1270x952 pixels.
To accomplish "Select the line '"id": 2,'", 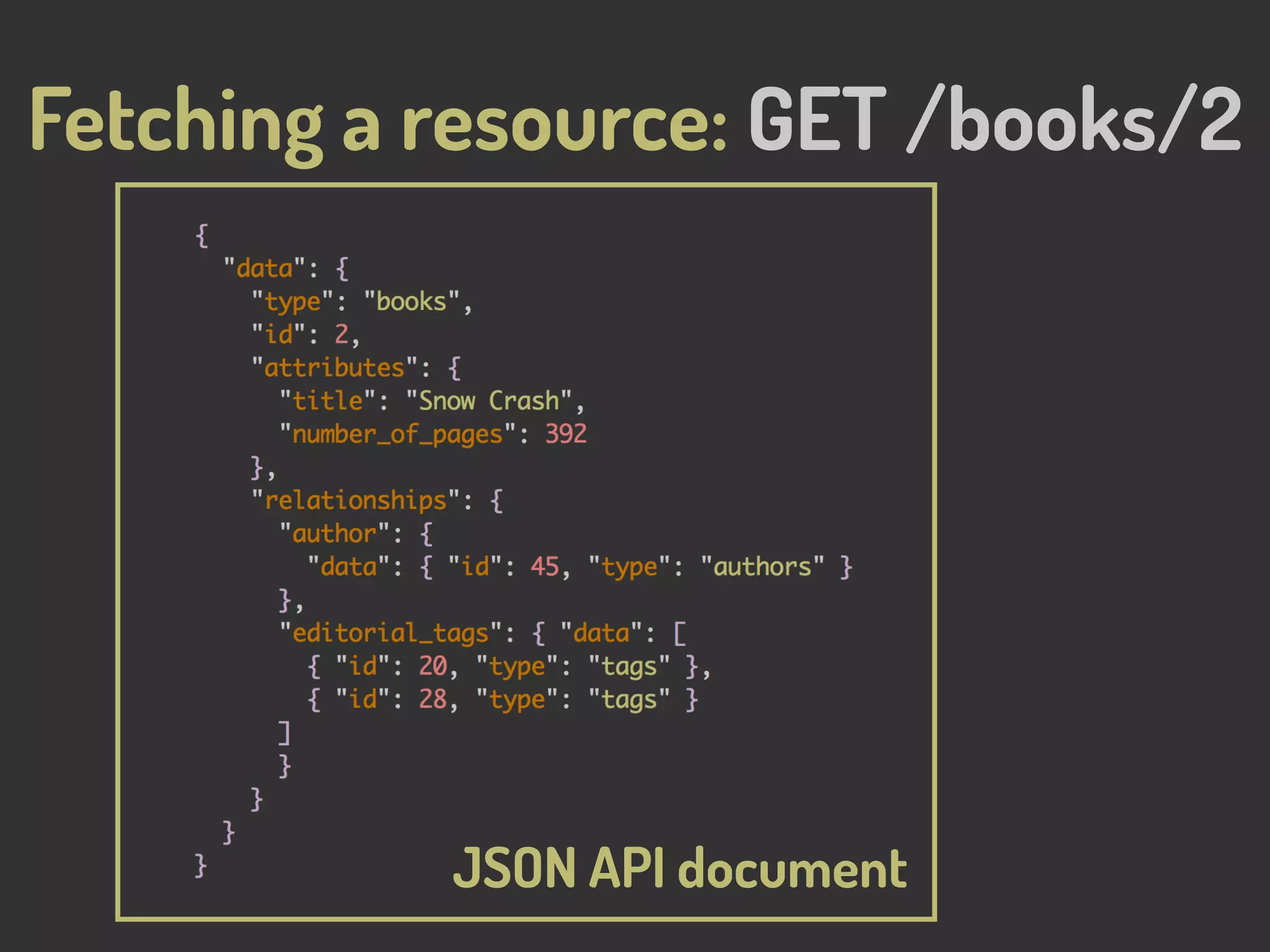I will [305, 335].
